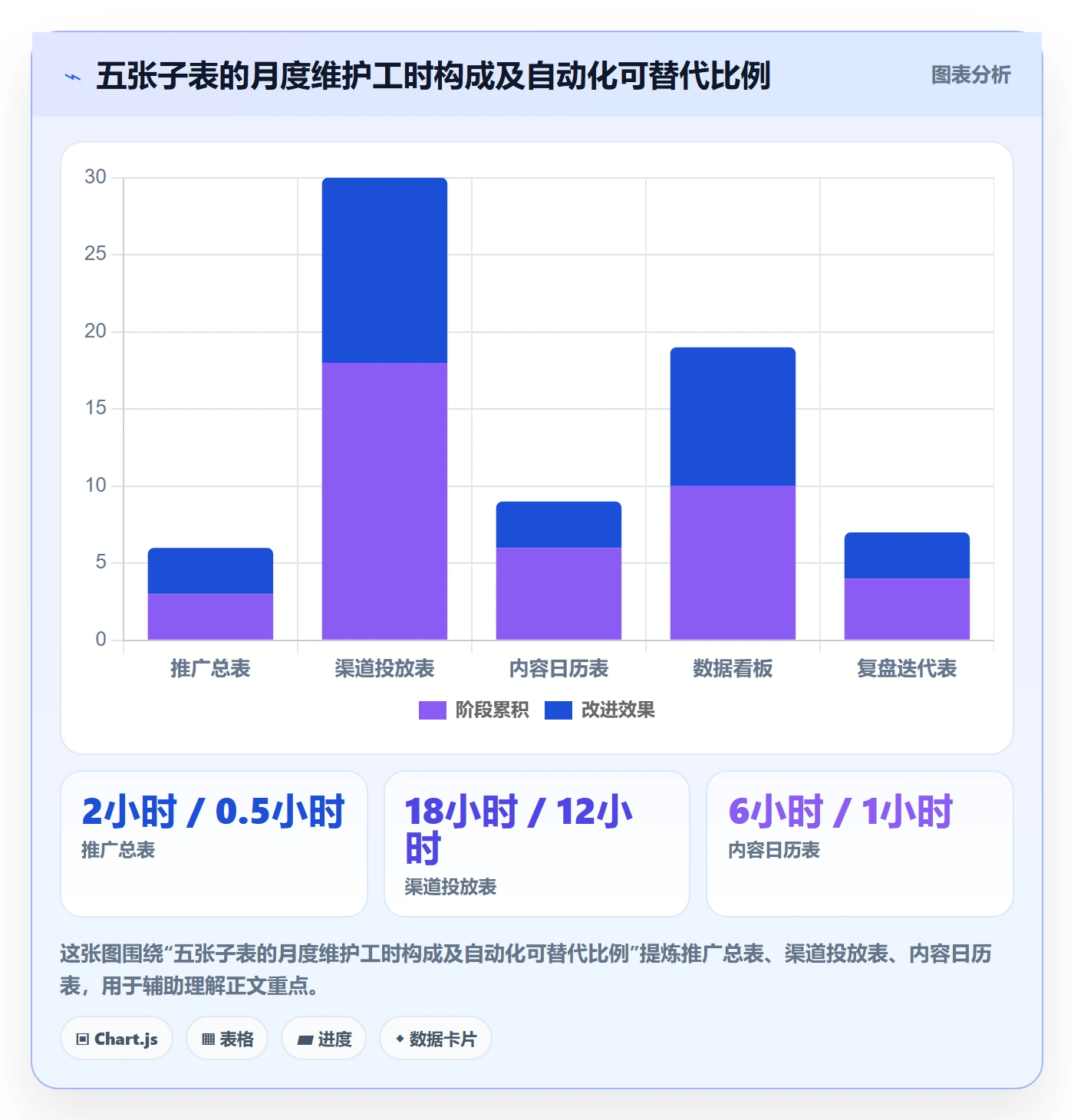Select the blue segment of 推广总表 bar
Image resolution: width=1074 pixels, height=1120 pixels.
click(x=210, y=571)
